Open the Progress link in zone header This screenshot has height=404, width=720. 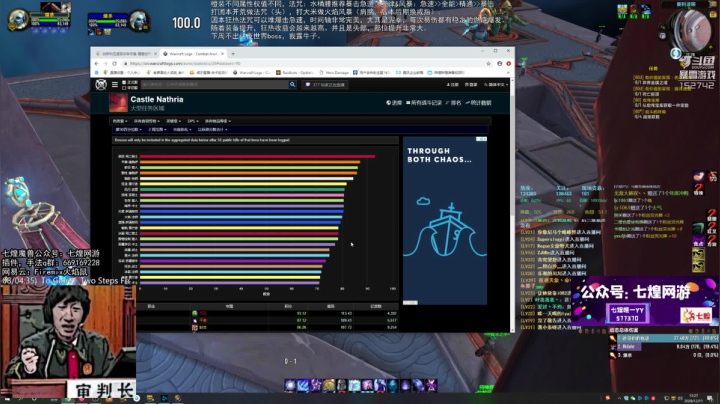394,103
